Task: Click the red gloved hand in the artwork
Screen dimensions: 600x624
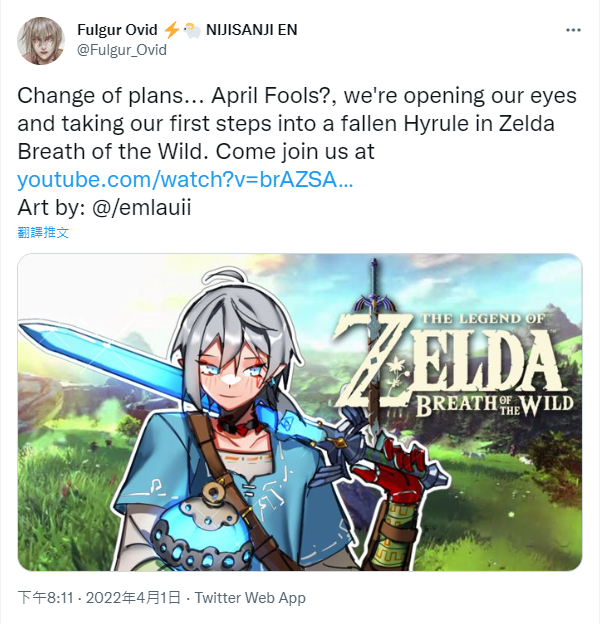Action: [392, 468]
